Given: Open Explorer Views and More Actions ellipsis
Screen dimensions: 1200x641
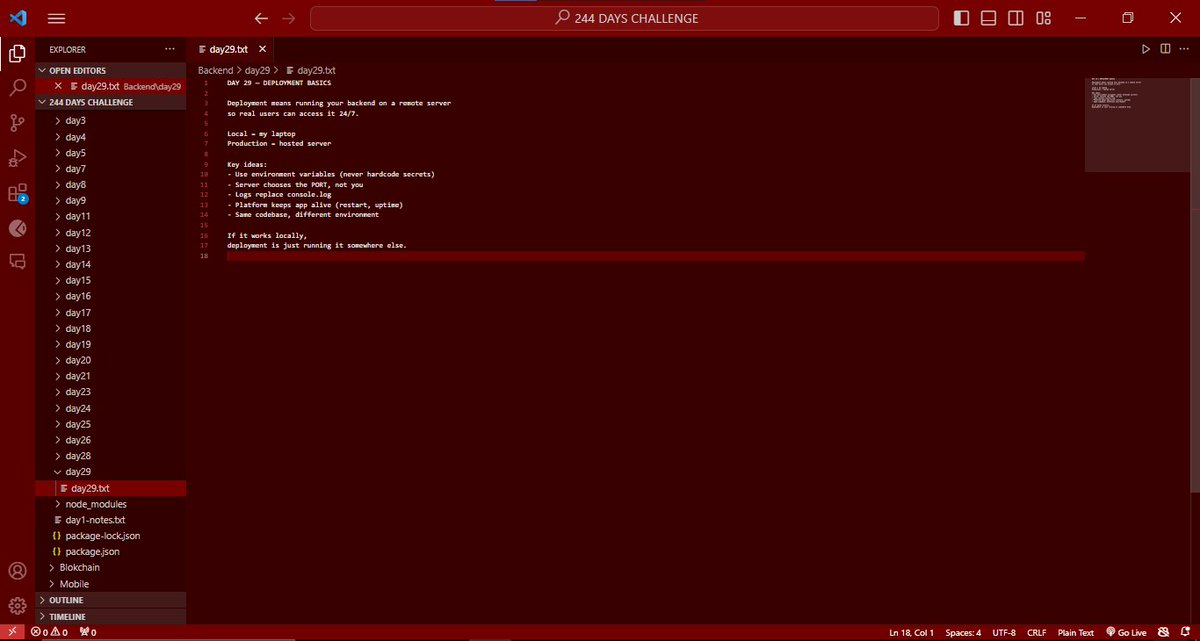Looking at the screenshot, I should [x=170, y=49].
